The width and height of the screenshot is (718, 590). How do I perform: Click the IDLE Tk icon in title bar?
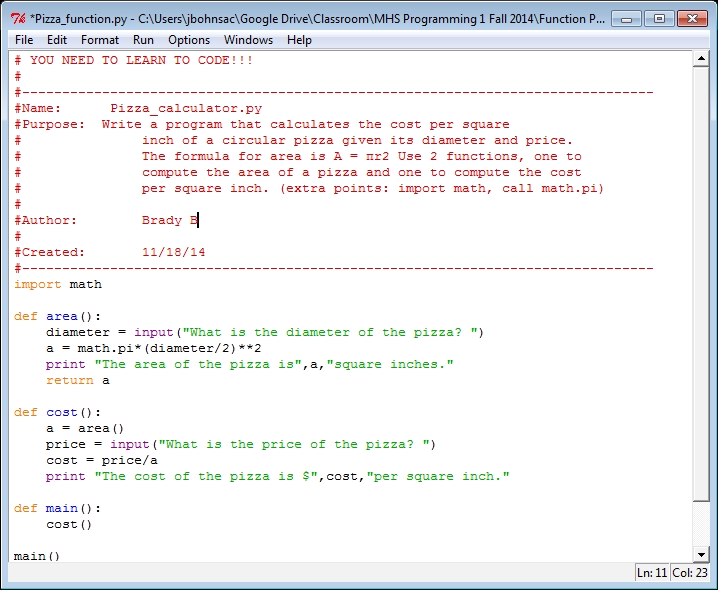(18, 19)
